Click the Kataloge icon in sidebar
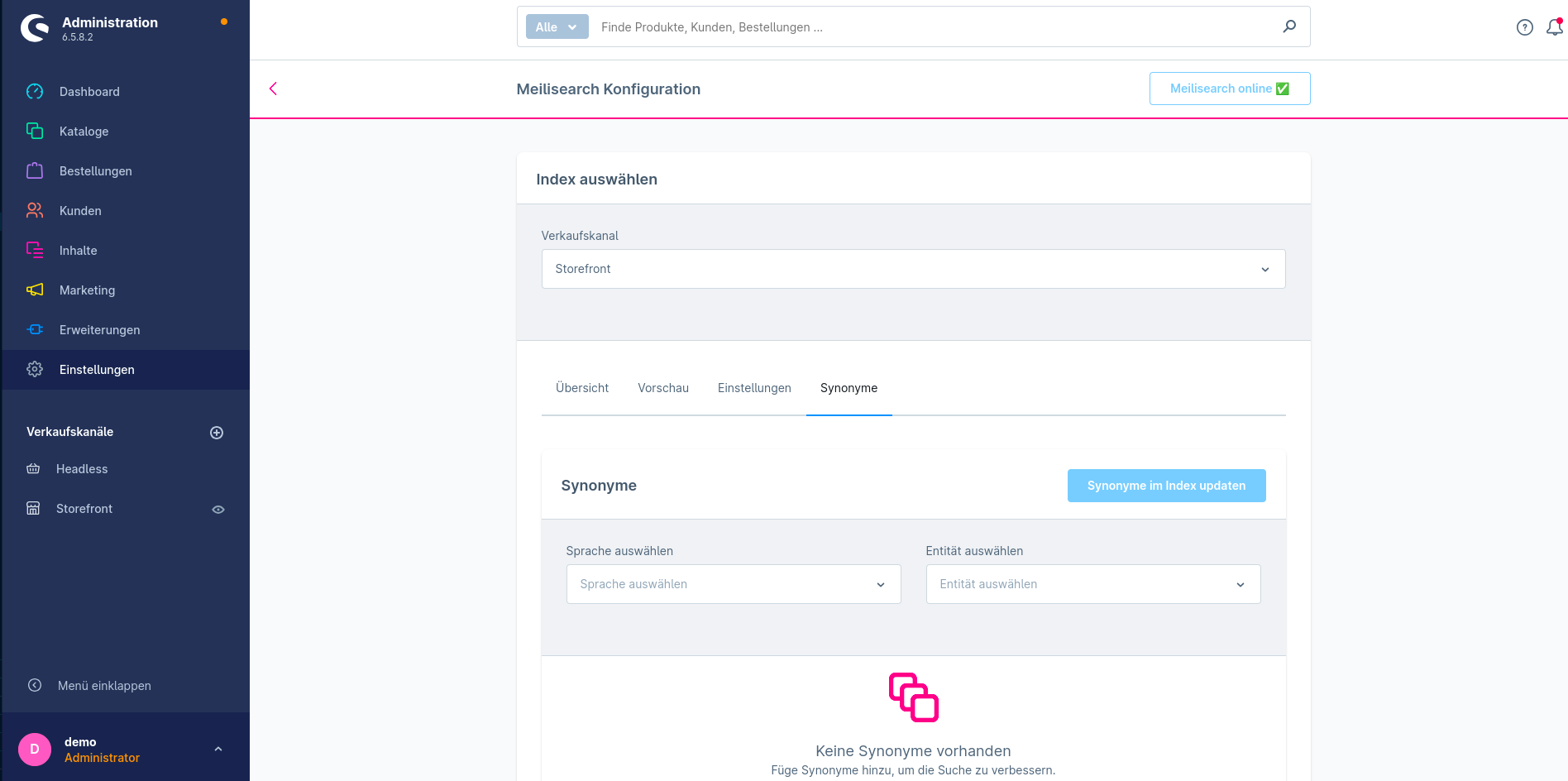Screen dimensions: 1568x781 pyautogui.click(x=35, y=132)
